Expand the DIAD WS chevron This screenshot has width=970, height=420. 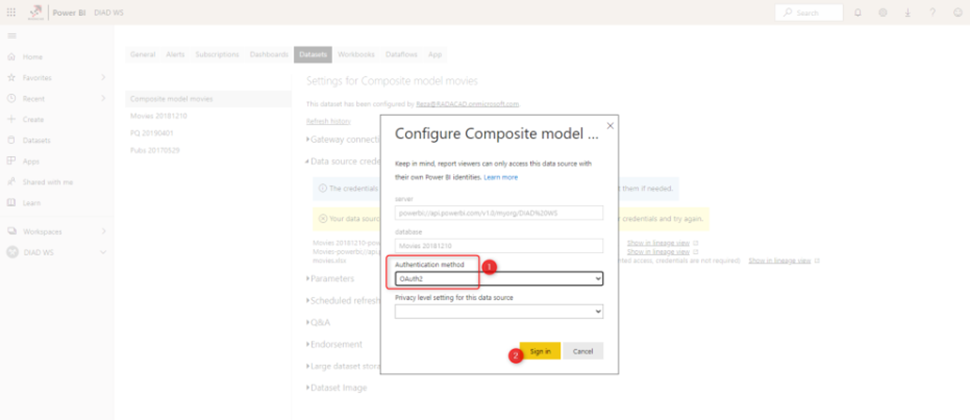pos(103,252)
